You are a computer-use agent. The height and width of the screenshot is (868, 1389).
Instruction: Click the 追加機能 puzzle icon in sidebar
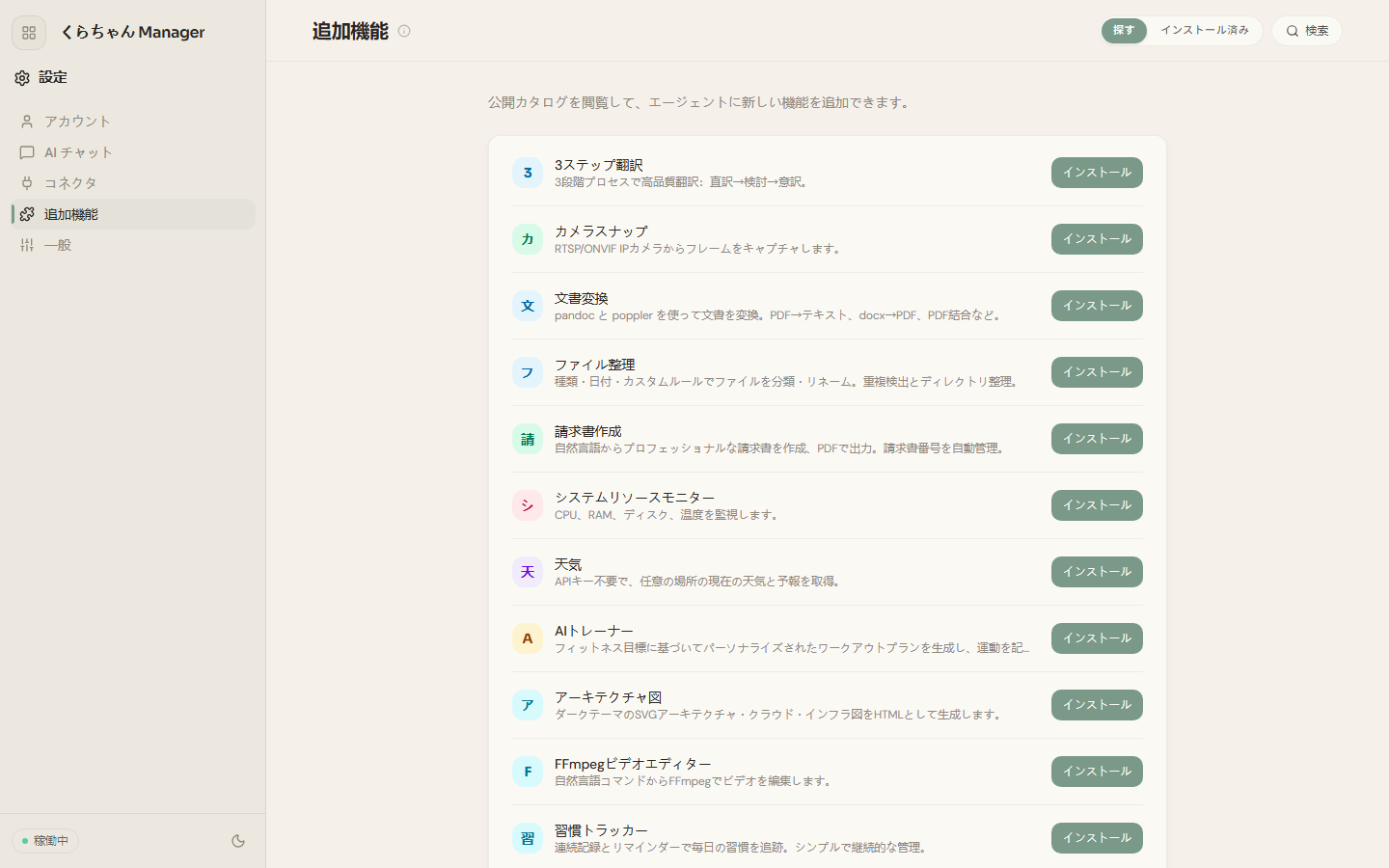pos(27,214)
